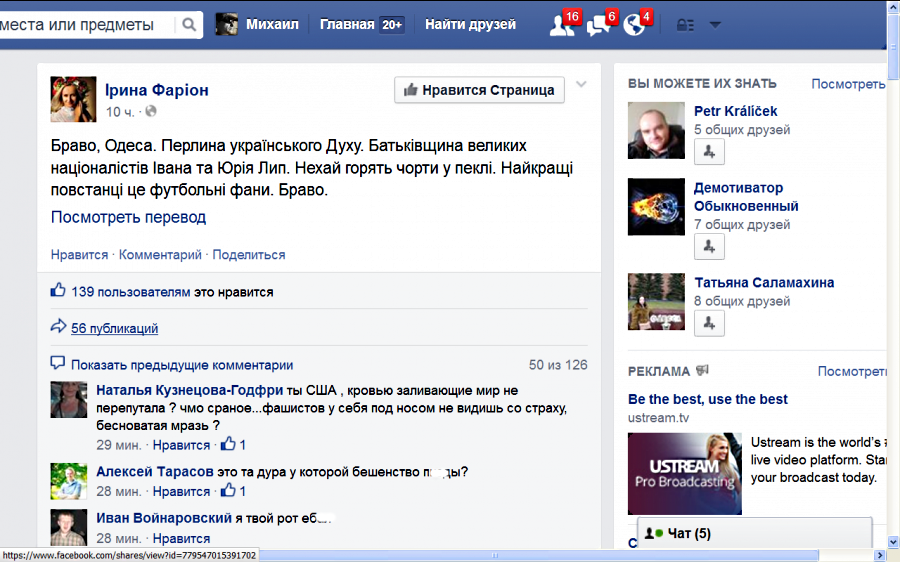Open messages icon with 6 badge
This screenshot has height=562, width=900.
pos(599,25)
